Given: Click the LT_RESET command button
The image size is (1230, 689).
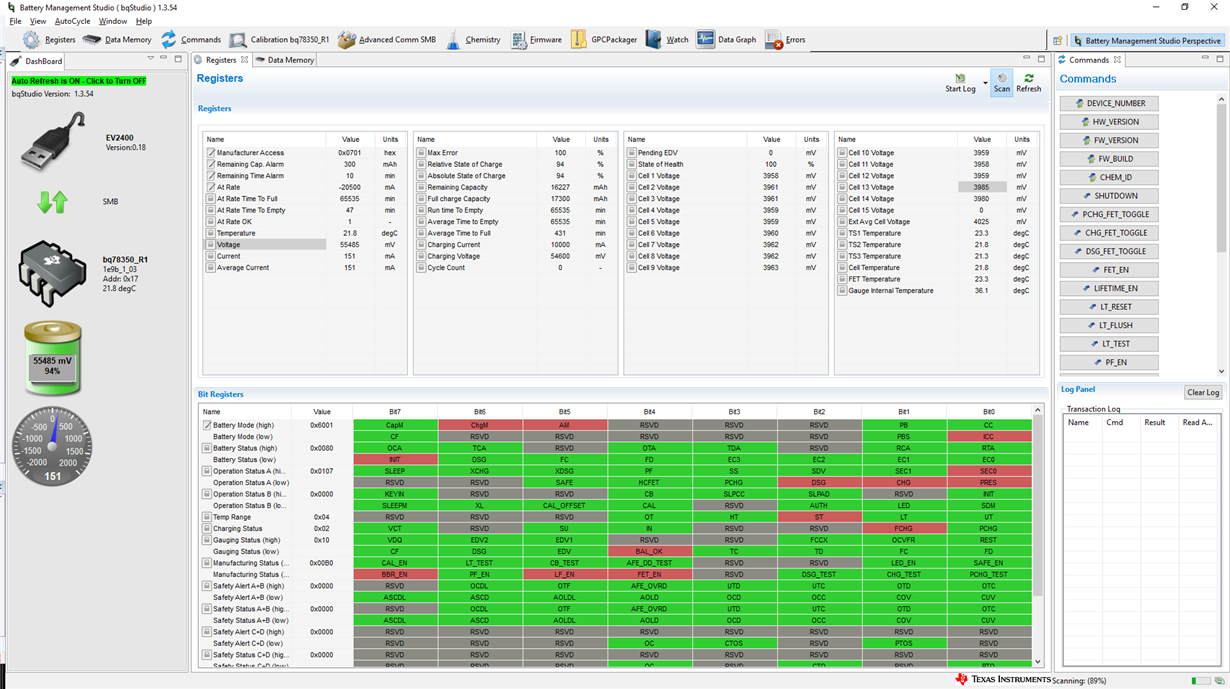Looking at the screenshot, I should pyautogui.click(x=1110, y=307).
